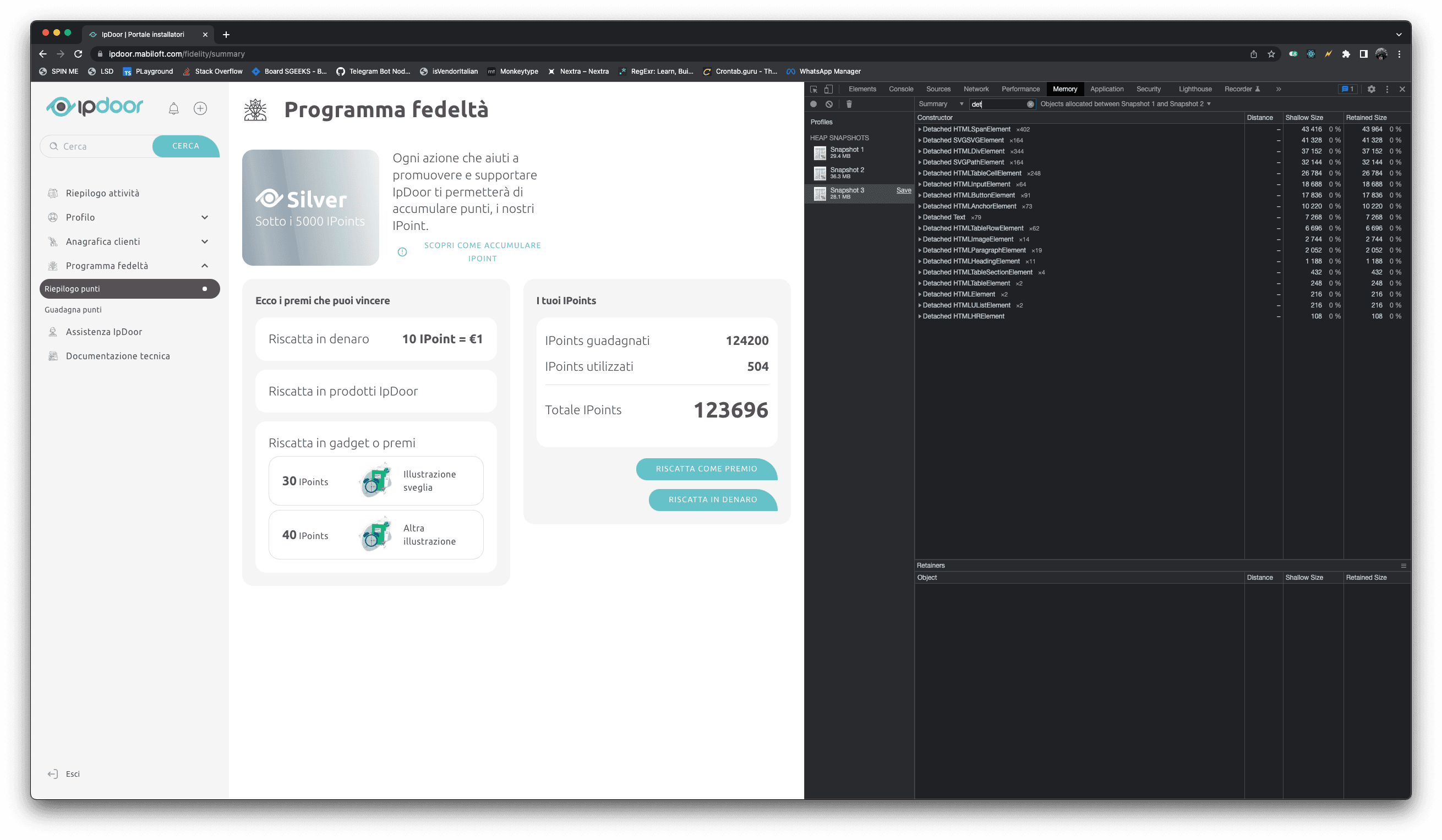Expand the Detached HTMLSpanElement row
The image size is (1442, 840).
(920, 129)
